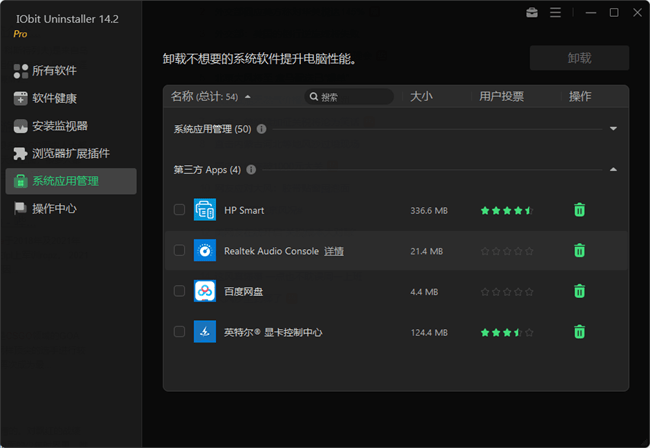Click the 卸载 button
The width and height of the screenshot is (650, 448).
click(x=579, y=58)
